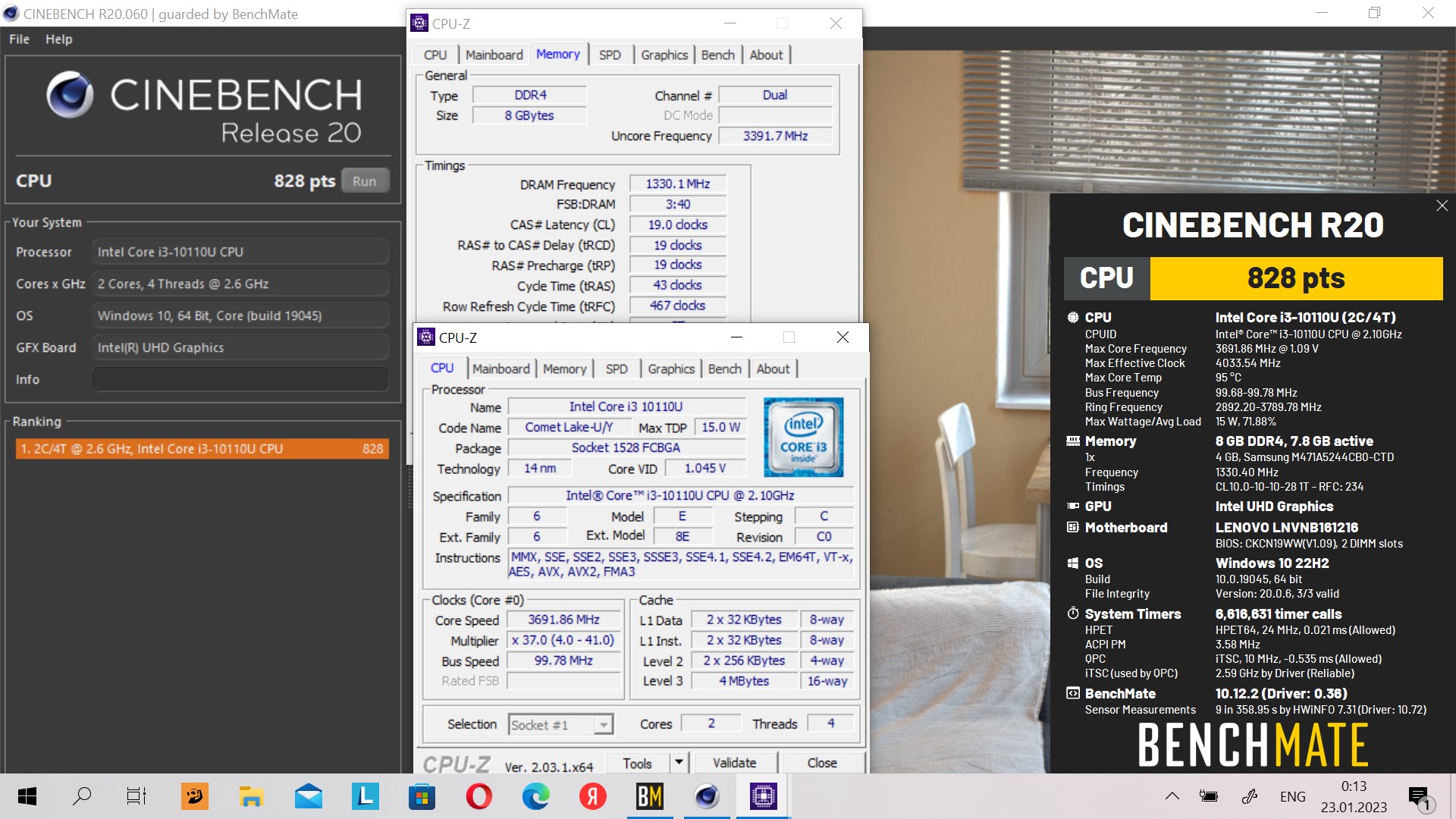The height and width of the screenshot is (819, 1456).
Task: Click CPU-Z front window title icon
Action: tap(427, 337)
